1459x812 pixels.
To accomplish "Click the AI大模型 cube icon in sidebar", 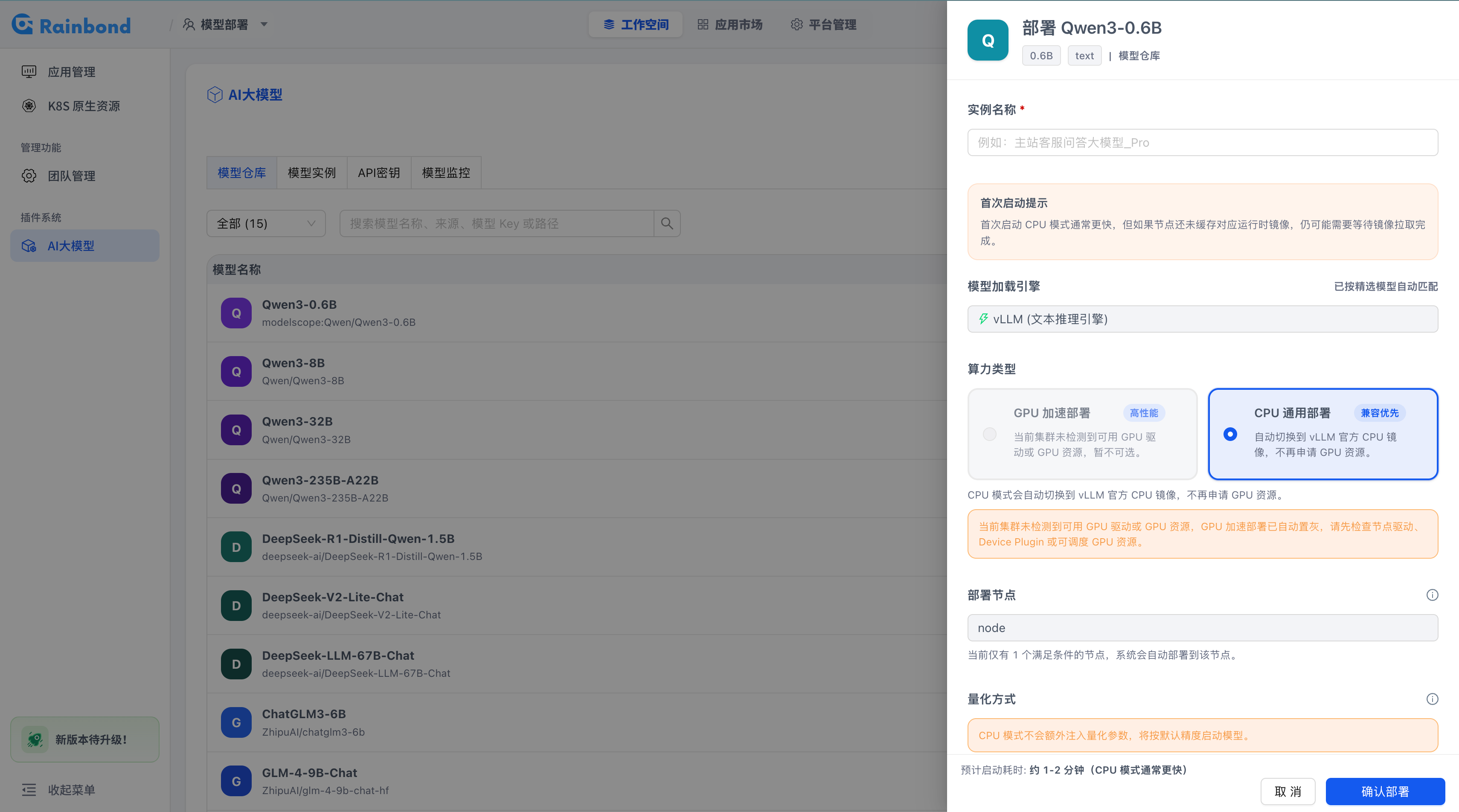I will point(29,246).
